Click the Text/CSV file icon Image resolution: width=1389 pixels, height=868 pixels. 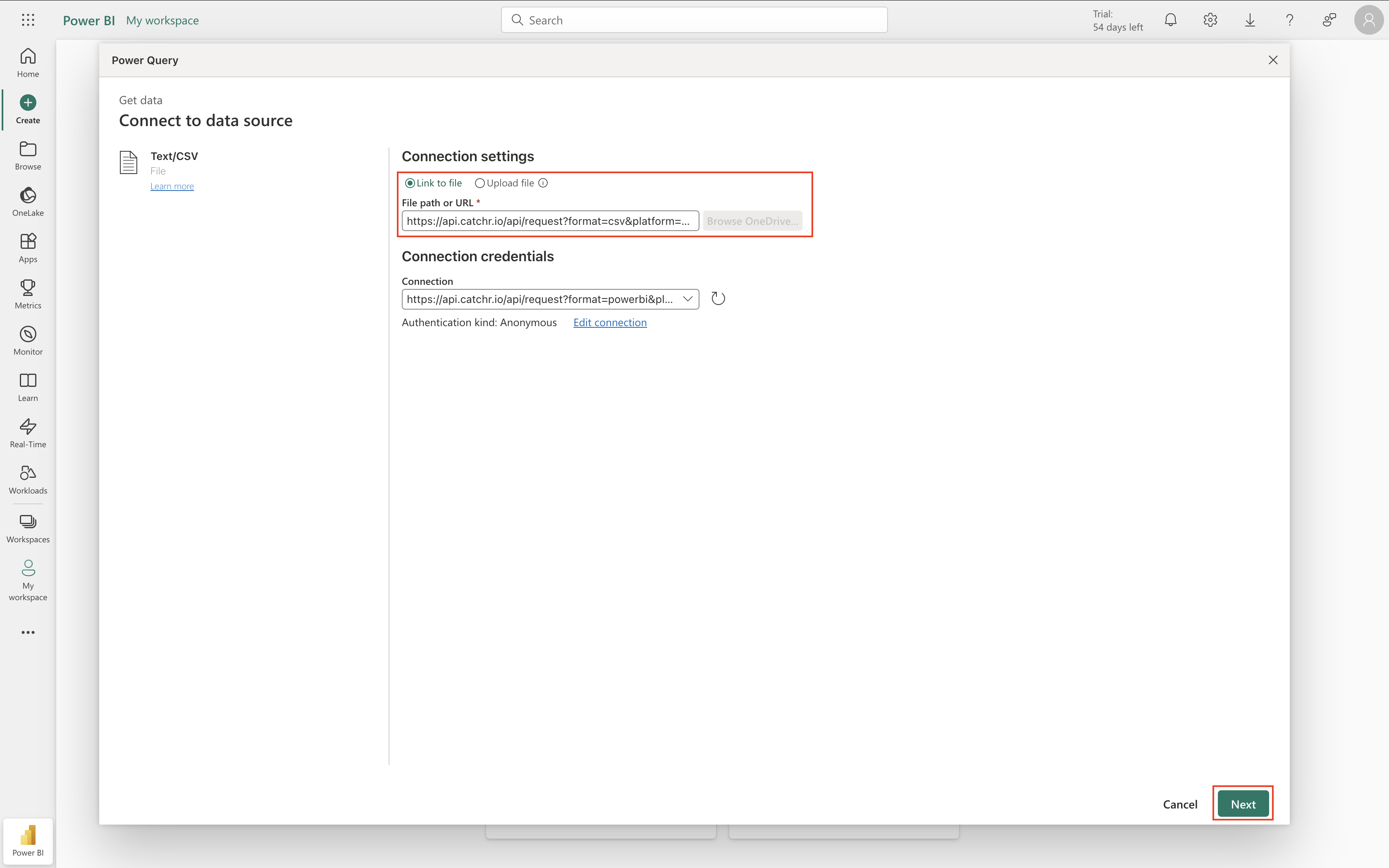pyautogui.click(x=129, y=162)
